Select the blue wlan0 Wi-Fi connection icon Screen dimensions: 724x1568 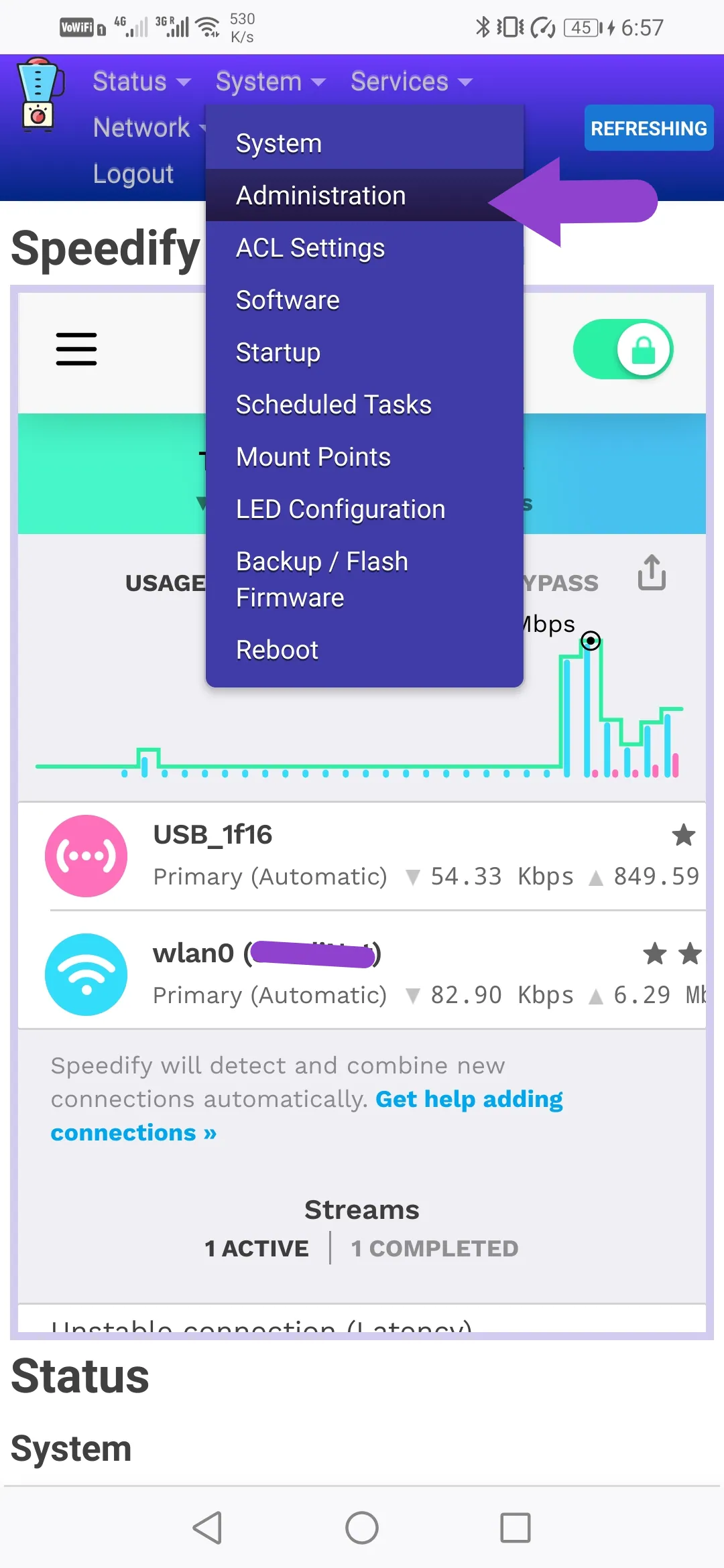click(86, 974)
